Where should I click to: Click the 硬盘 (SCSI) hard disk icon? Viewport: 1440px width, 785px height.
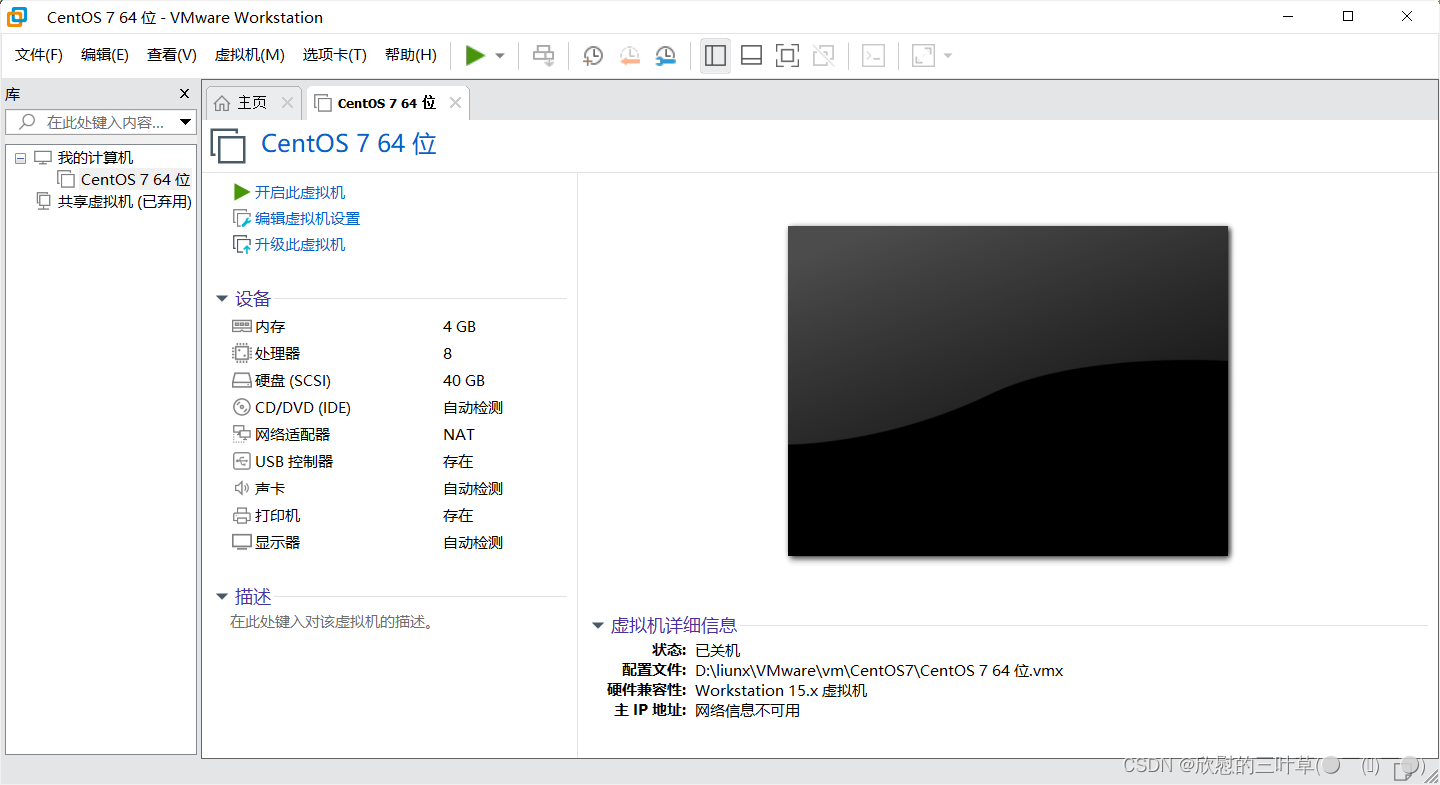pyautogui.click(x=241, y=381)
